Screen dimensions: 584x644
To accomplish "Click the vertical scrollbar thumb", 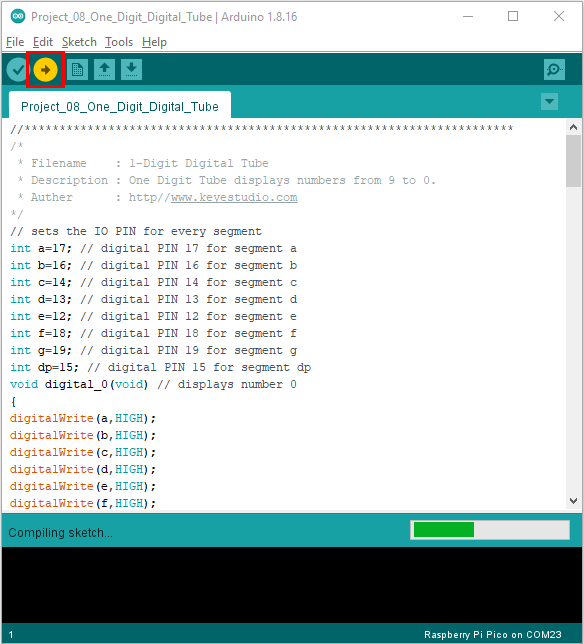I will point(573,161).
